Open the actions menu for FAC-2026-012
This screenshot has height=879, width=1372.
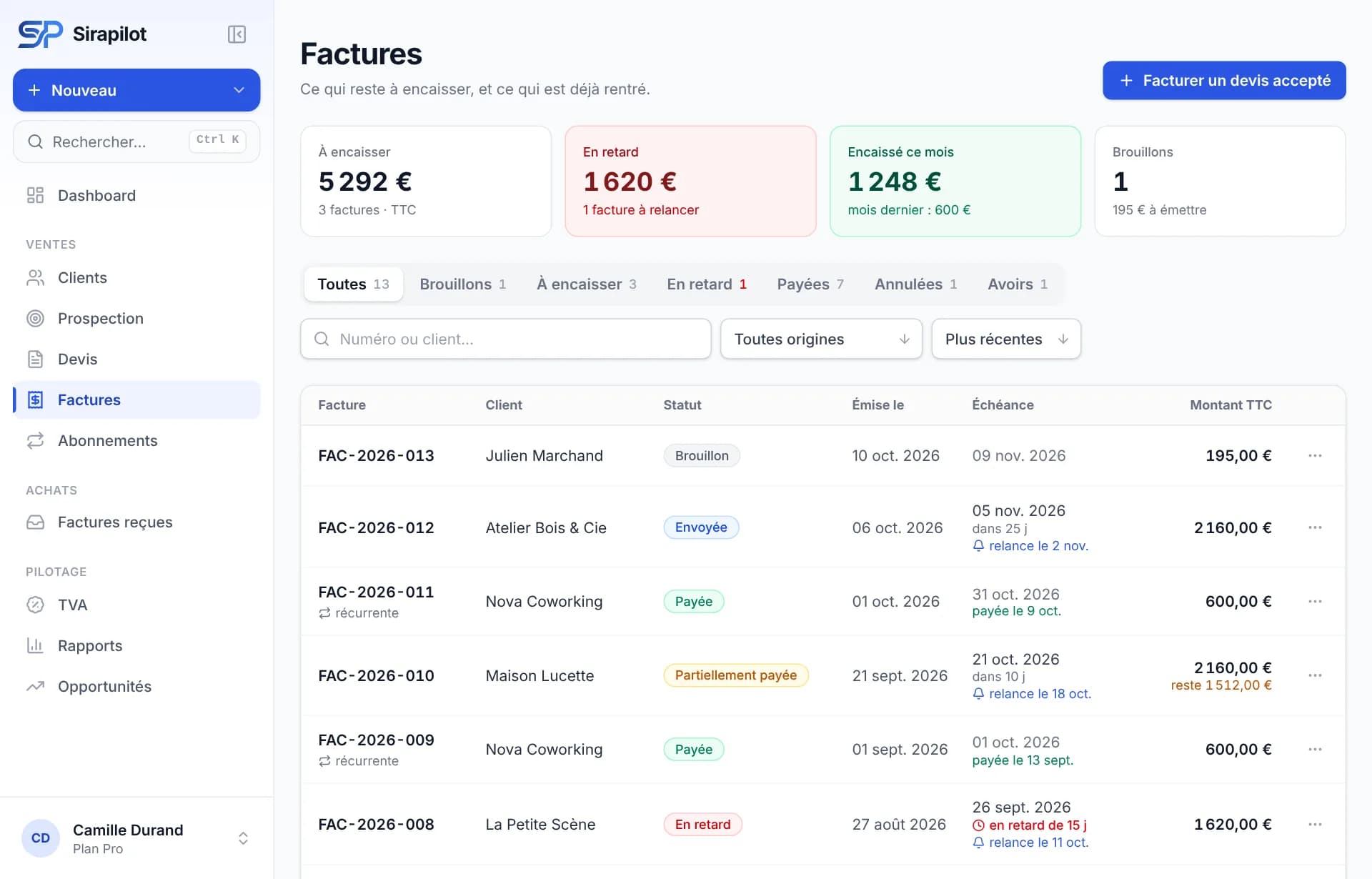[1315, 527]
